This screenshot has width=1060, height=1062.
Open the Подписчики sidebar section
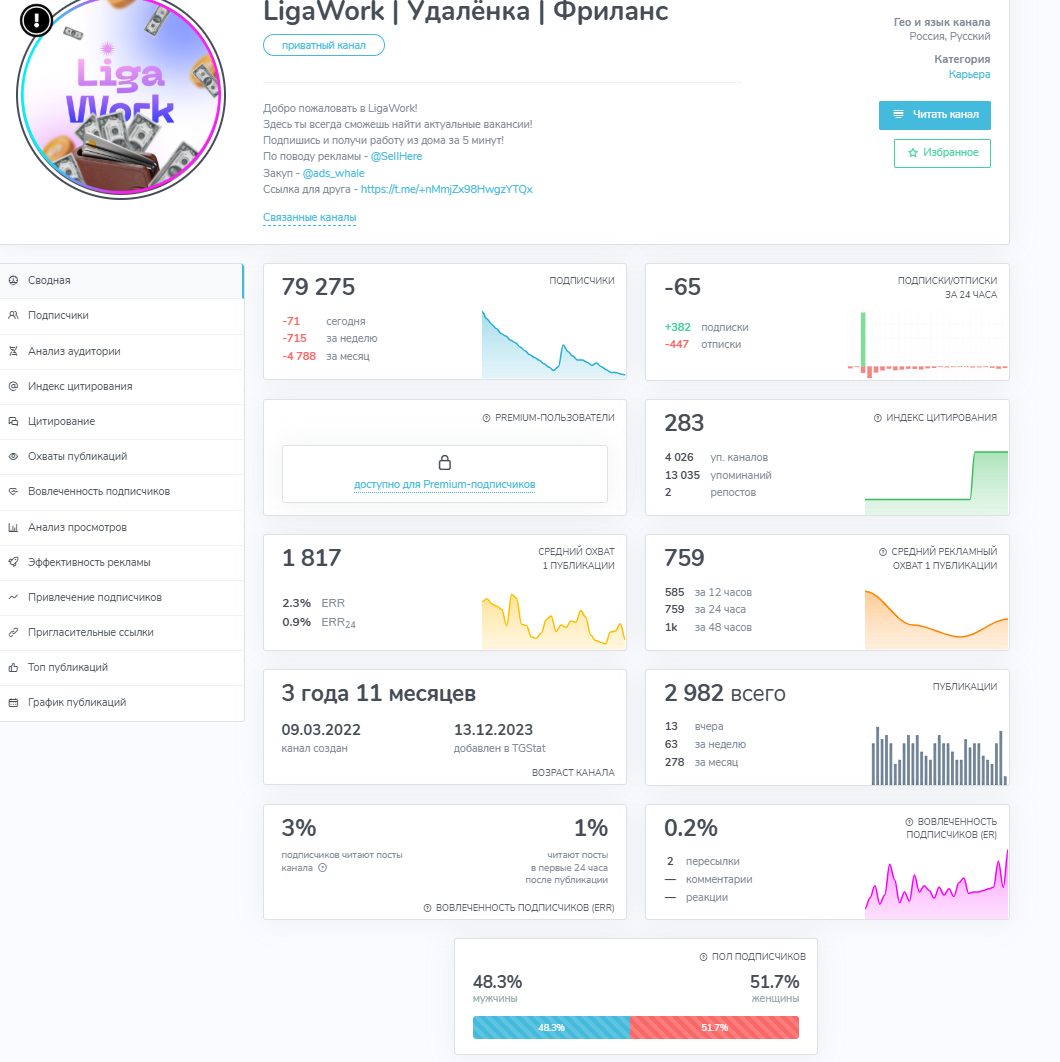122,316
